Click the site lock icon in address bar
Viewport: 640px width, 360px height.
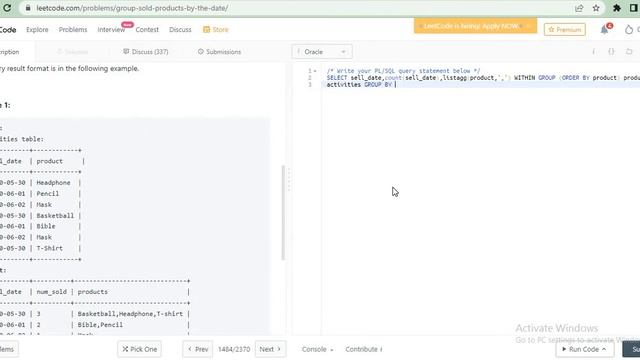tap(28, 8)
